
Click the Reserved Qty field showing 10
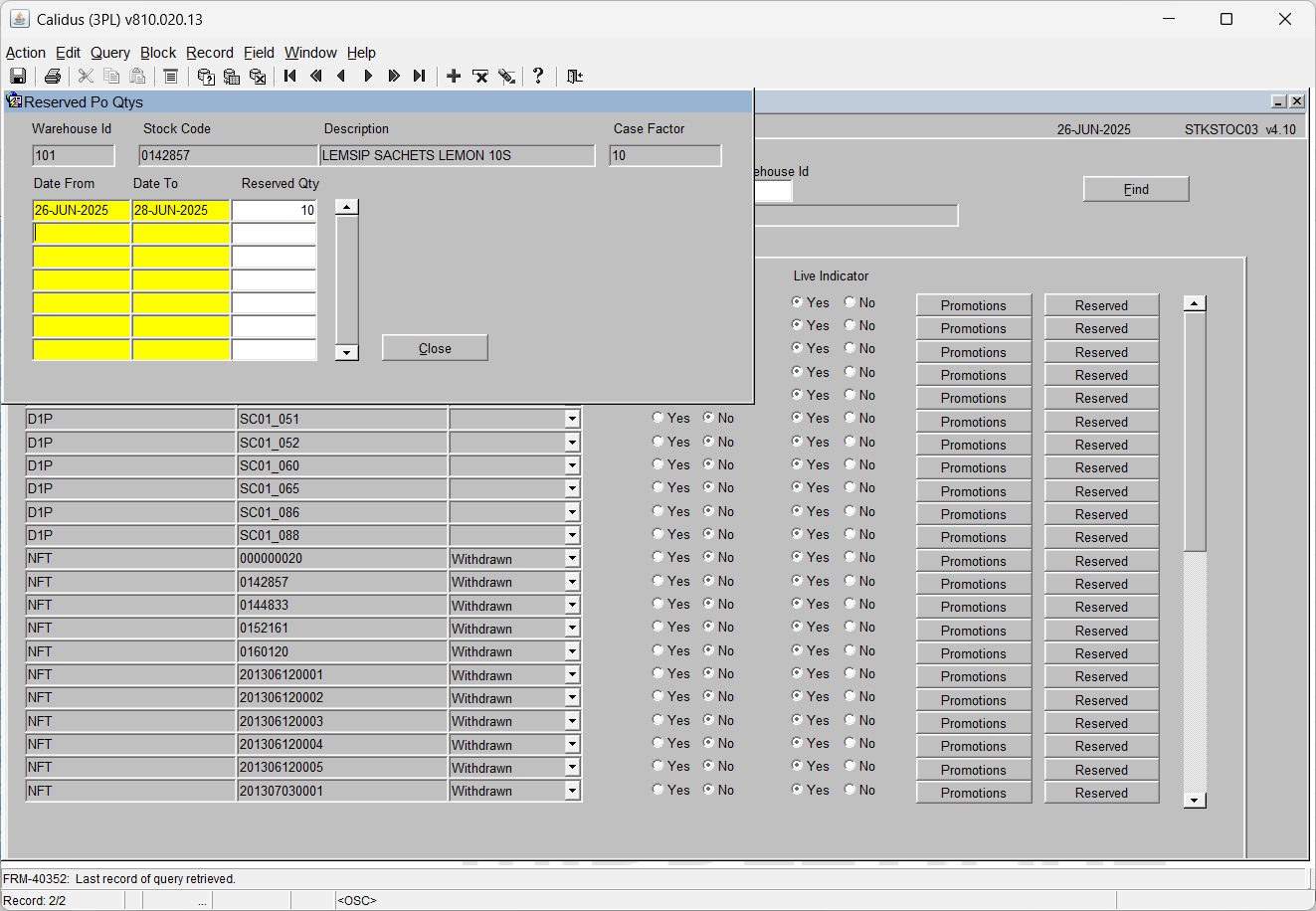[x=274, y=210]
